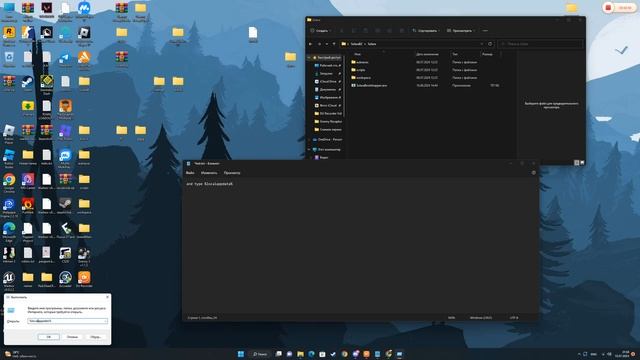Open the Windows Start menu
640x360 pixels.
241,354
